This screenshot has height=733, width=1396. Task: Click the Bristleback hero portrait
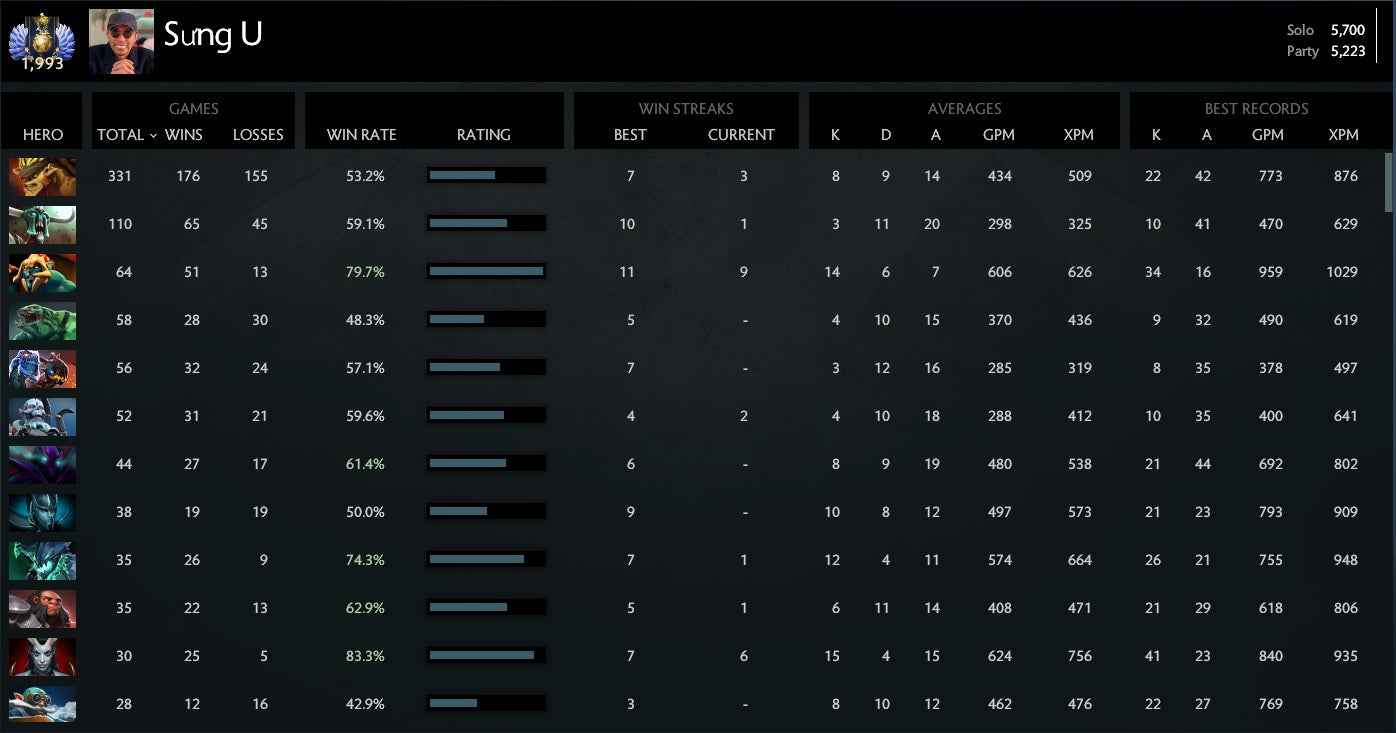point(42,176)
